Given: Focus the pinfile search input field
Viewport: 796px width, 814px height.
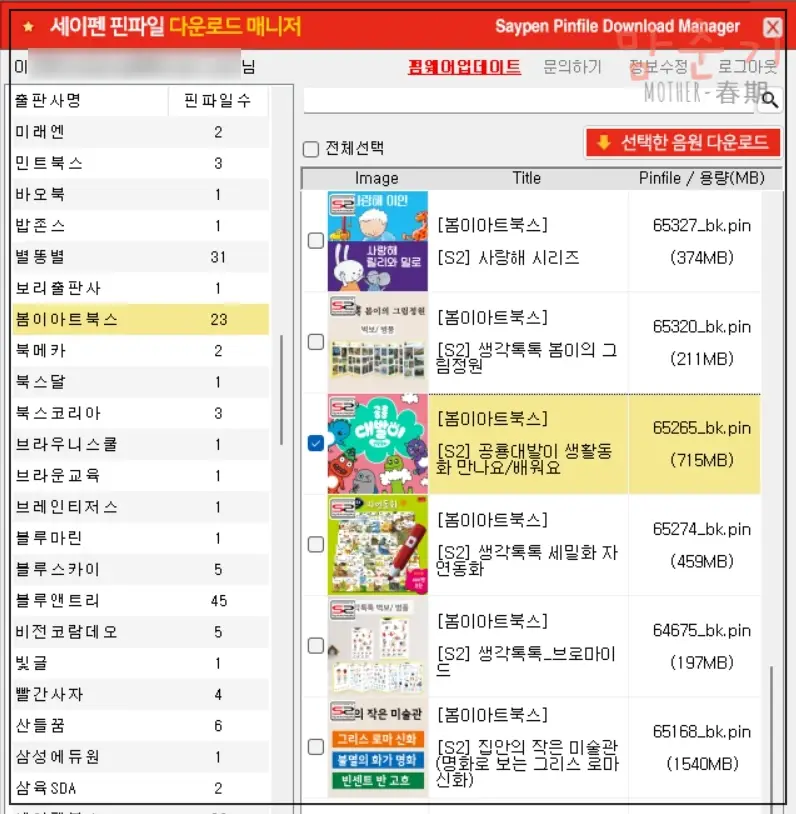Looking at the screenshot, I should pyautogui.click(x=529, y=100).
